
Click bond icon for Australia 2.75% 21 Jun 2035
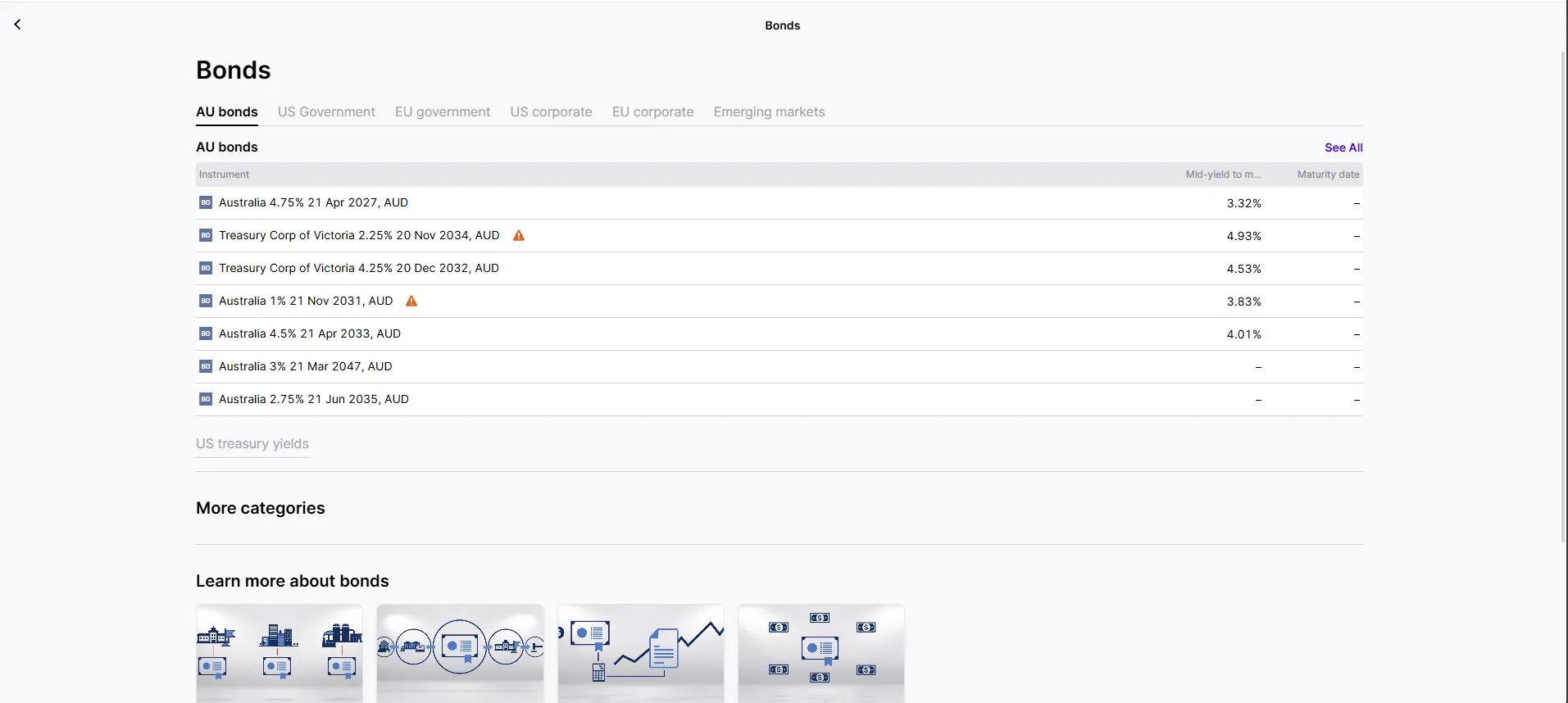point(206,399)
